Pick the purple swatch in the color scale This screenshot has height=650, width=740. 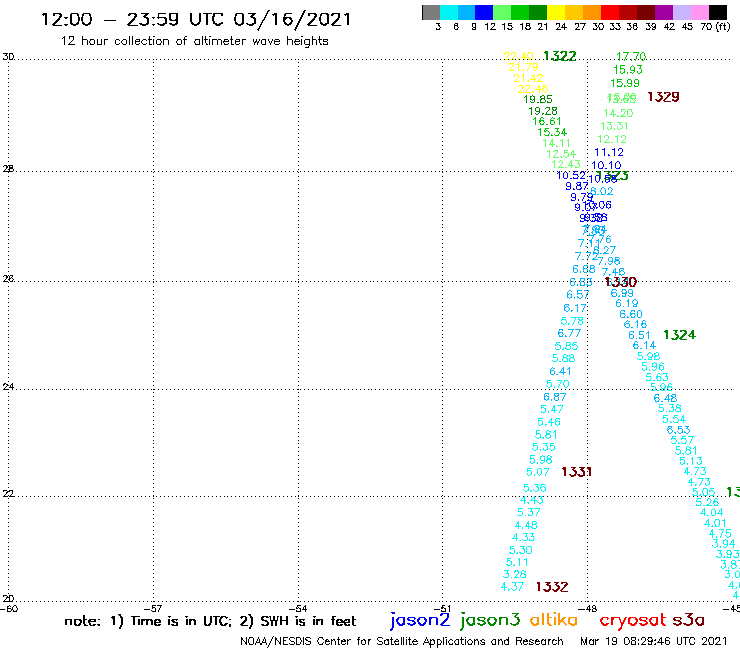(664, 12)
